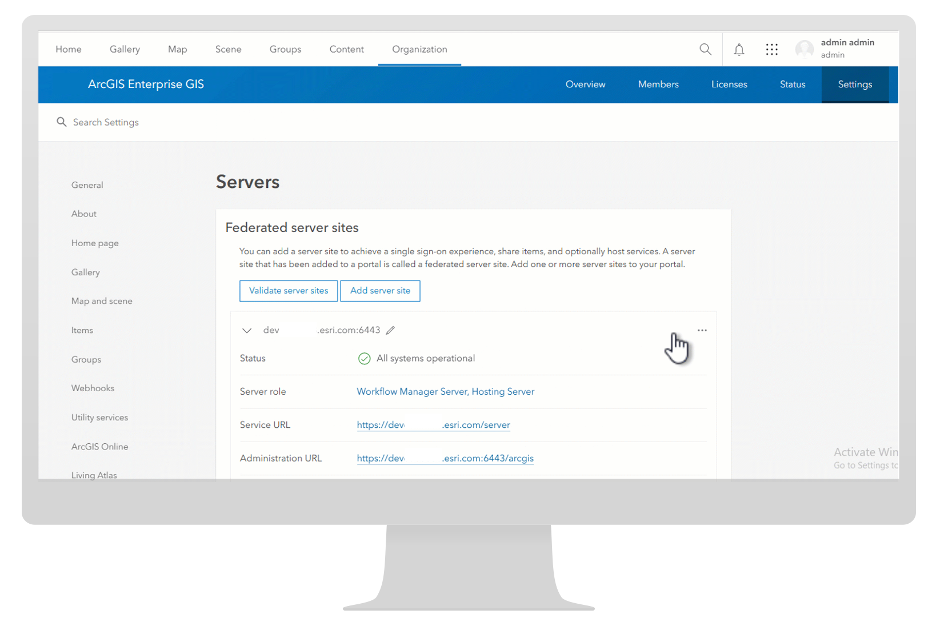
Task: Go to the Status tab
Action: (x=792, y=84)
